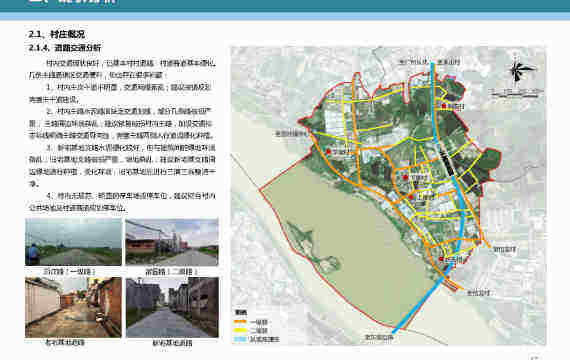Click the road label at blue line's bottom end
570x360 pixels.
point(380,337)
